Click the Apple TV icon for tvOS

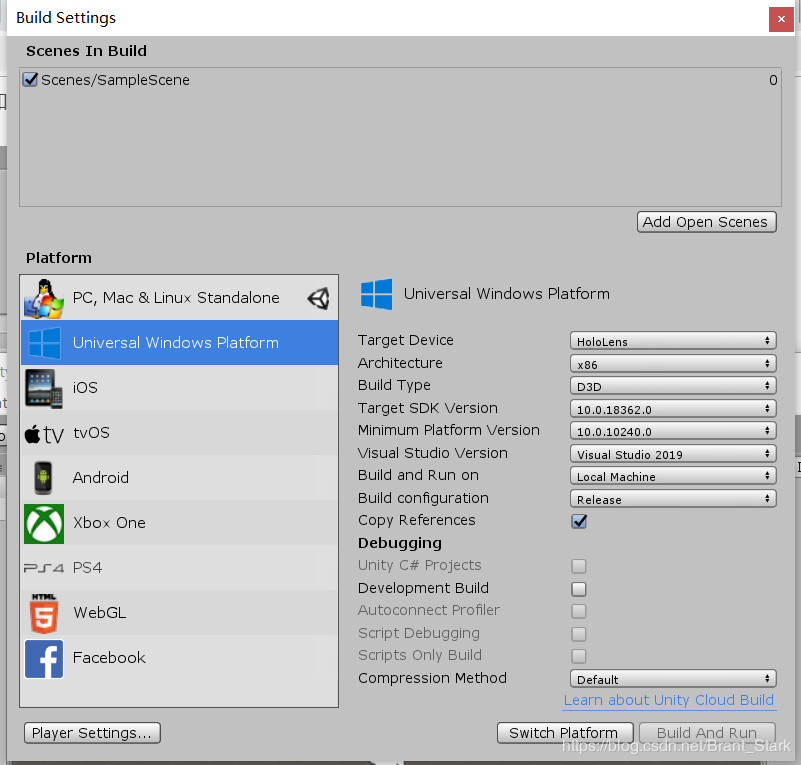coord(44,434)
